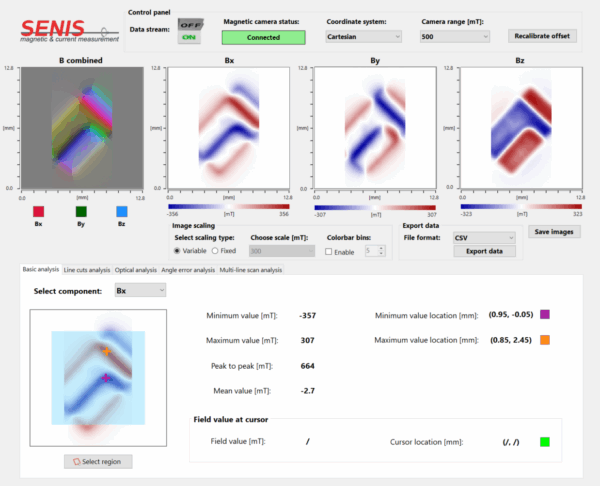Screen dimensions: 600x486
Task: Switch data stream to ON
Action: coord(188,37)
